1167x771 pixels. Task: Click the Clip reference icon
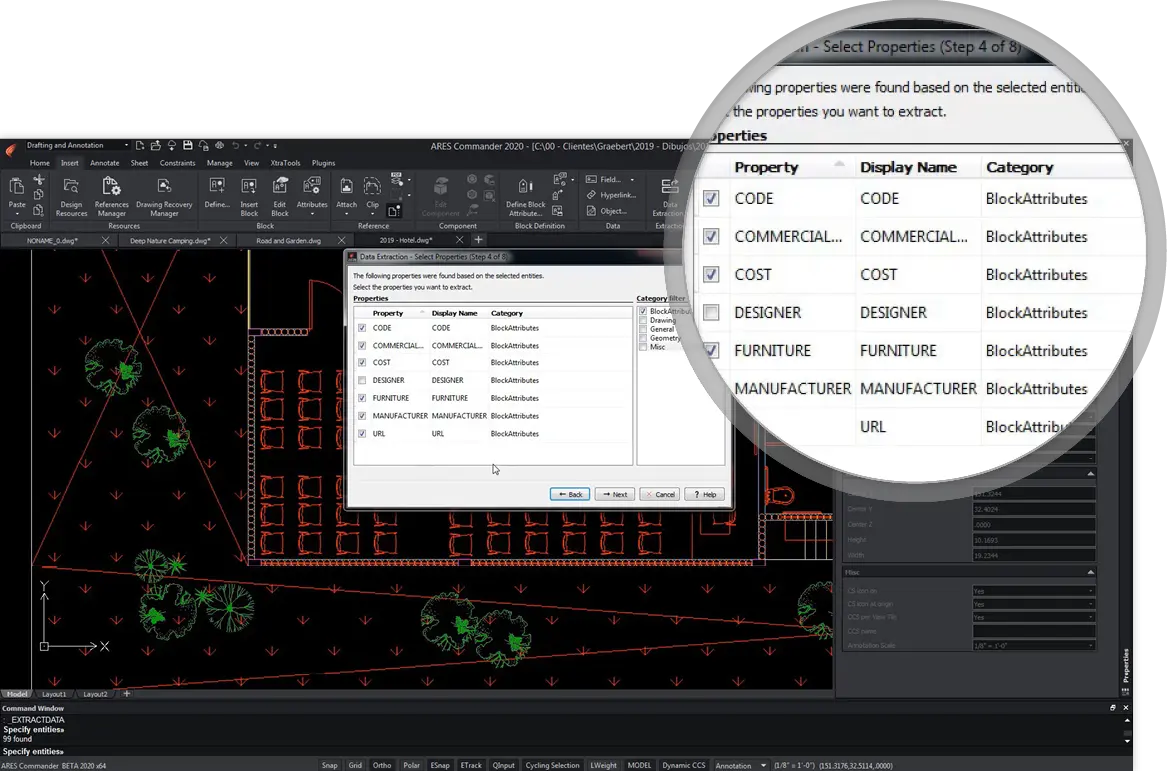pyautogui.click(x=372, y=186)
